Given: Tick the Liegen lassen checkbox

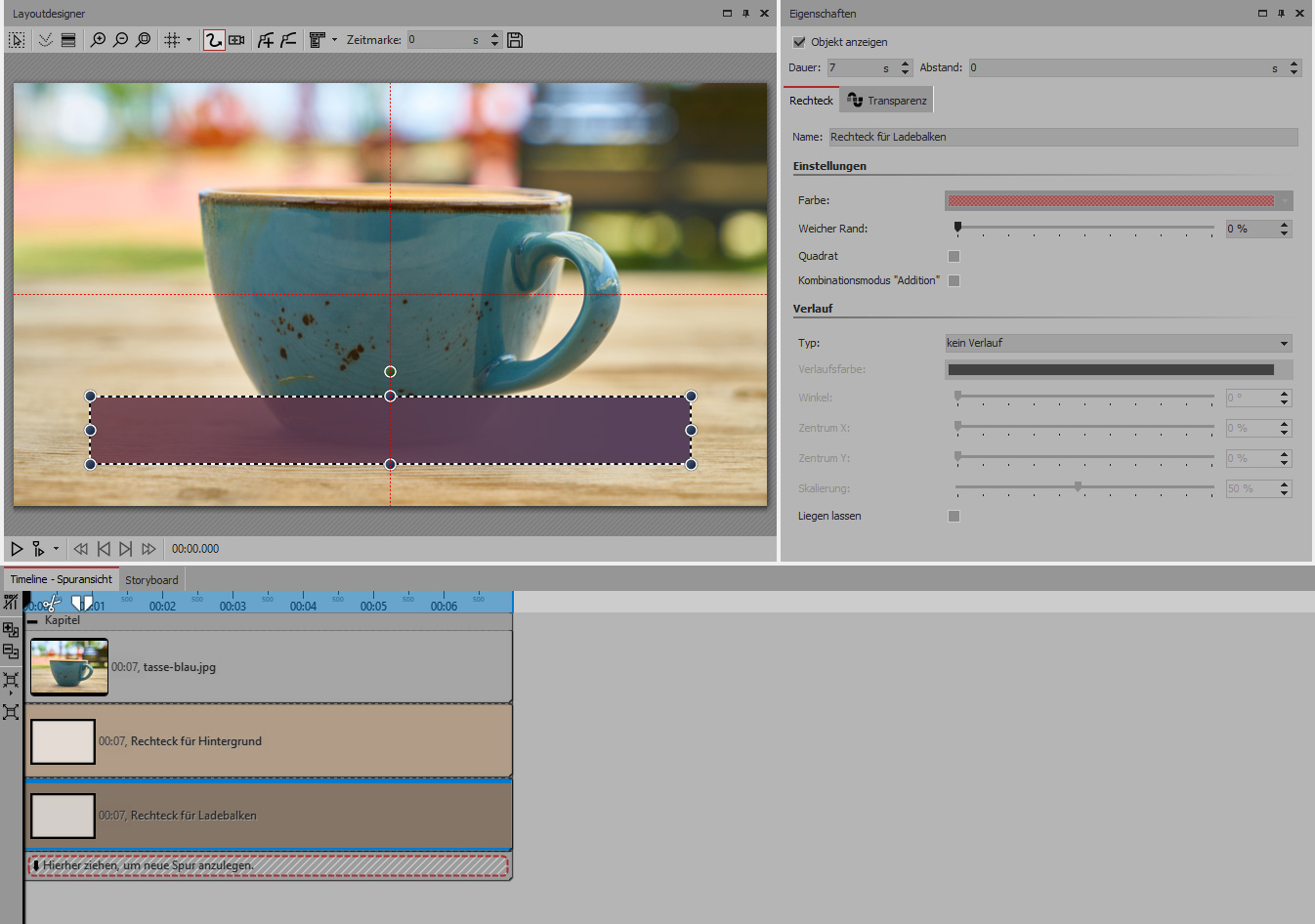Looking at the screenshot, I should [954, 516].
